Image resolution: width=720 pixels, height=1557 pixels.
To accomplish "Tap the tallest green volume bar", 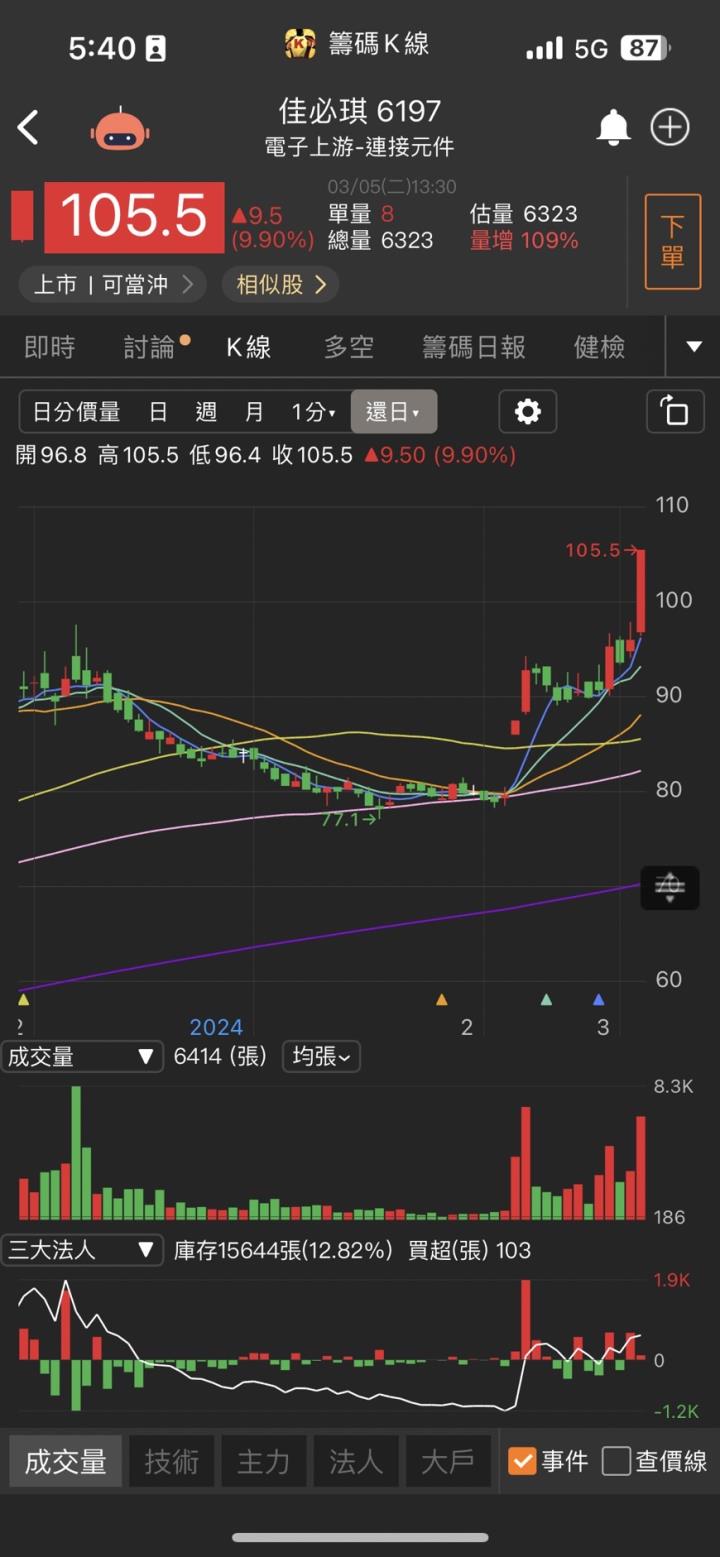I will point(76,1152).
